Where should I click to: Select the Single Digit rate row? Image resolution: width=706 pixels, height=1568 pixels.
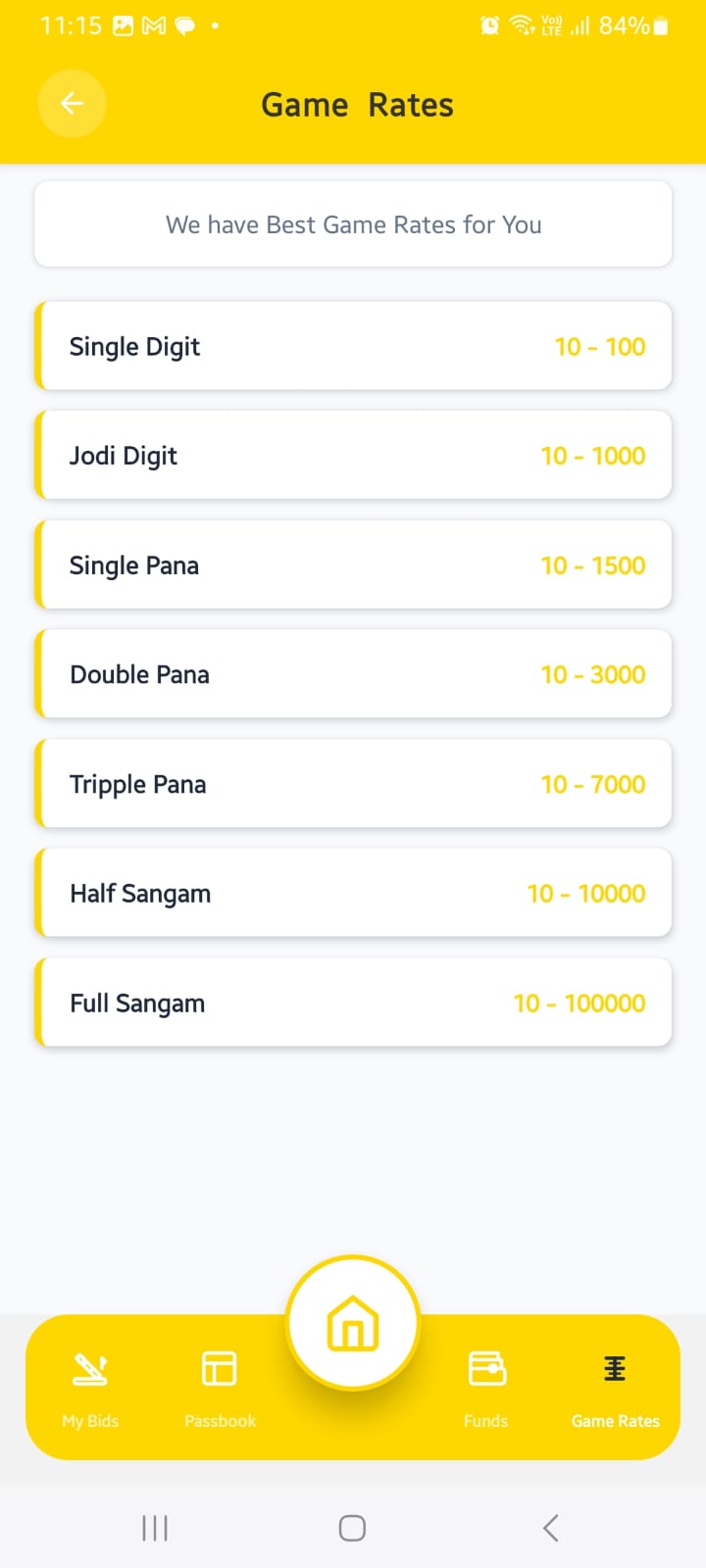coord(353,346)
